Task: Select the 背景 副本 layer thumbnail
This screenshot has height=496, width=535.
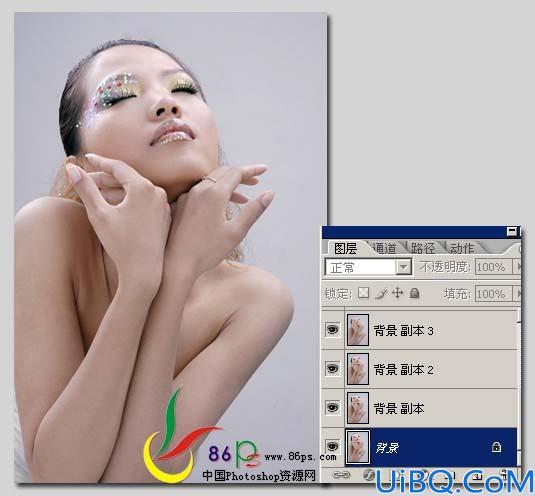Action: [358, 408]
